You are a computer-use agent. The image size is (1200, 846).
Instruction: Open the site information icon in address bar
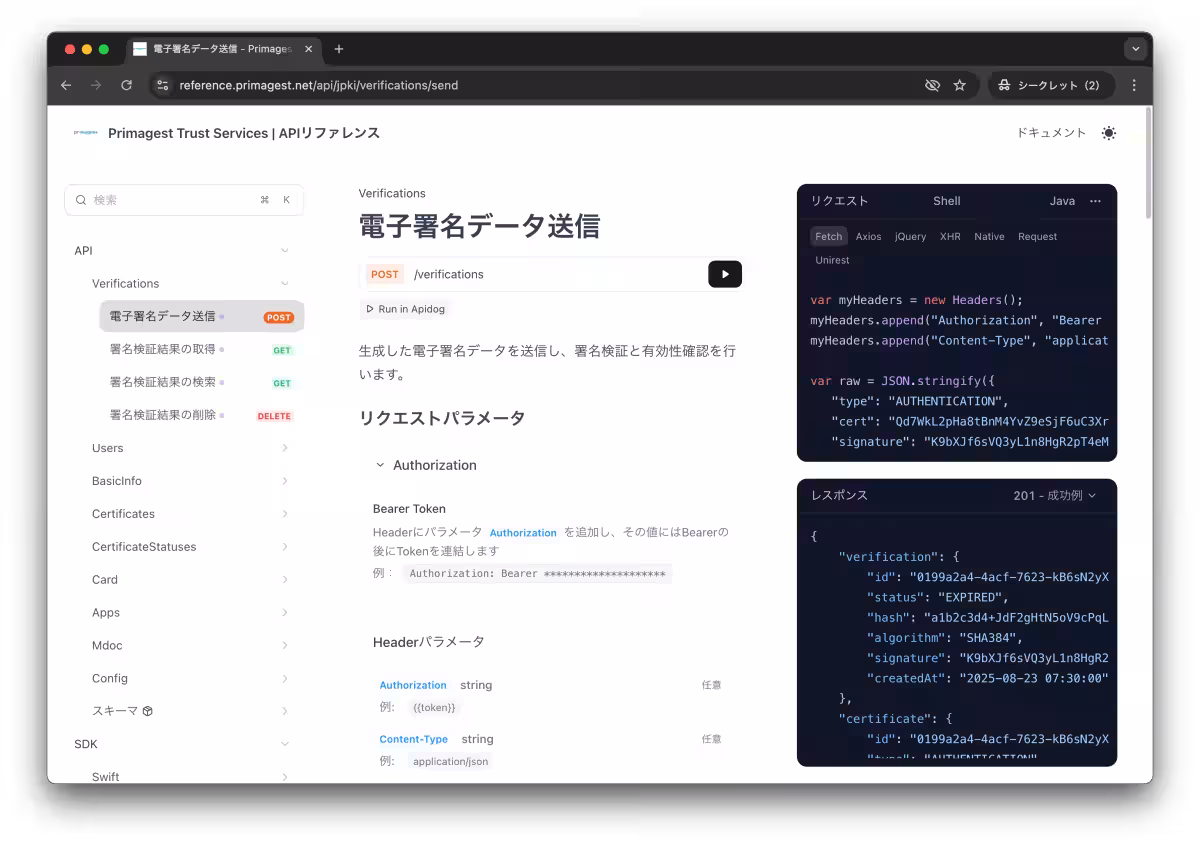163,85
